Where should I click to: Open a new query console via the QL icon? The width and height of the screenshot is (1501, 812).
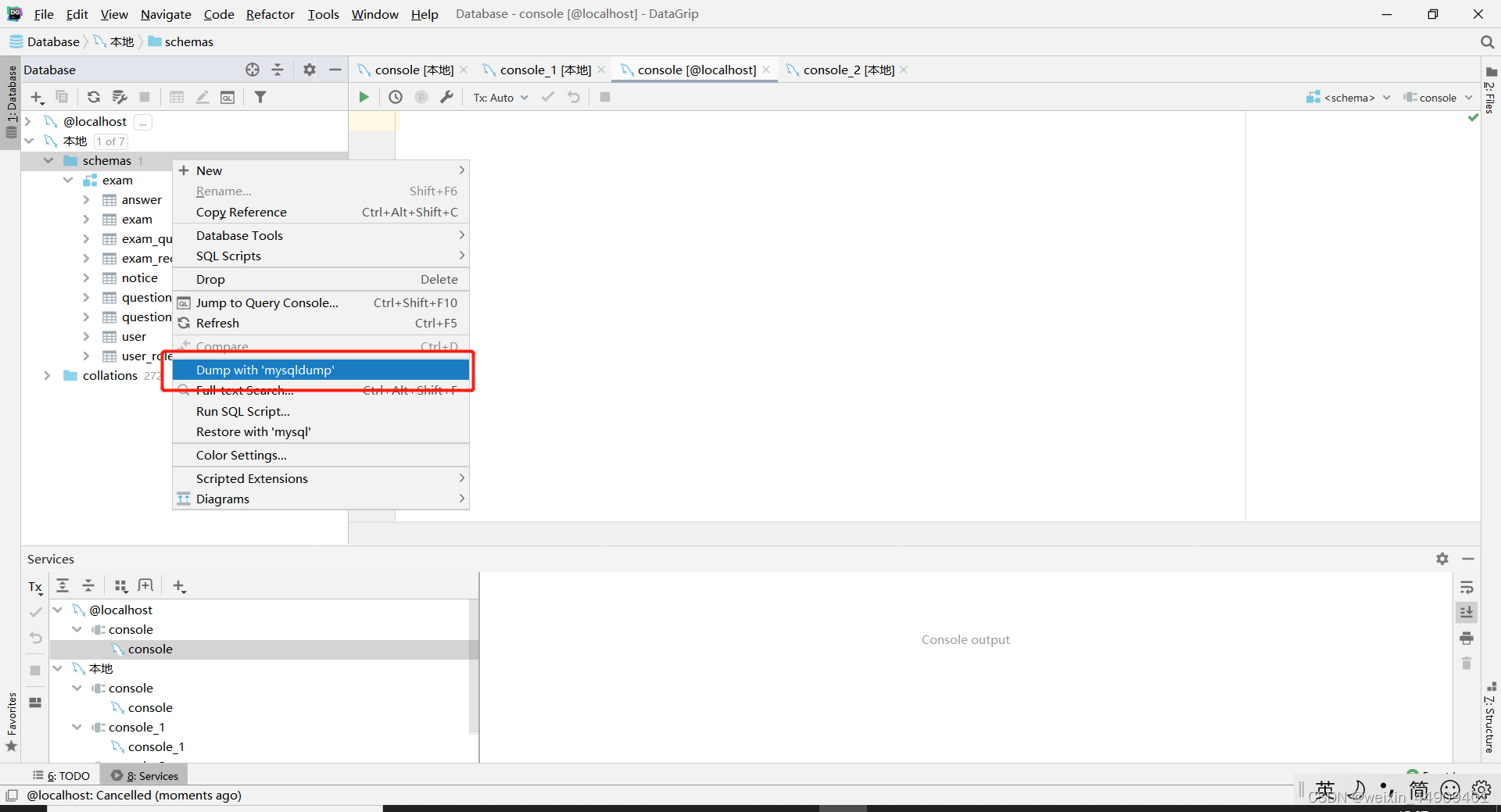point(228,97)
